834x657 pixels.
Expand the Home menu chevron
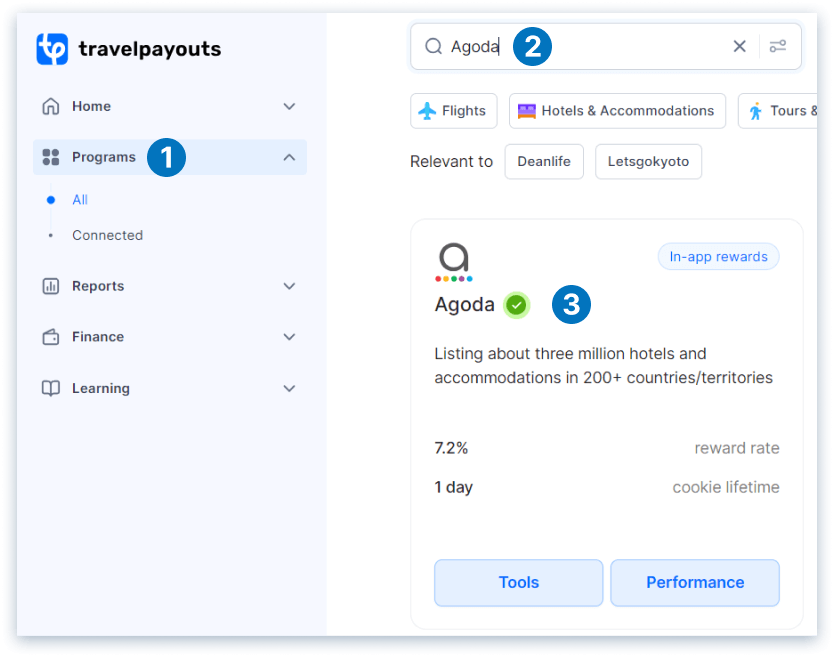pos(289,106)
